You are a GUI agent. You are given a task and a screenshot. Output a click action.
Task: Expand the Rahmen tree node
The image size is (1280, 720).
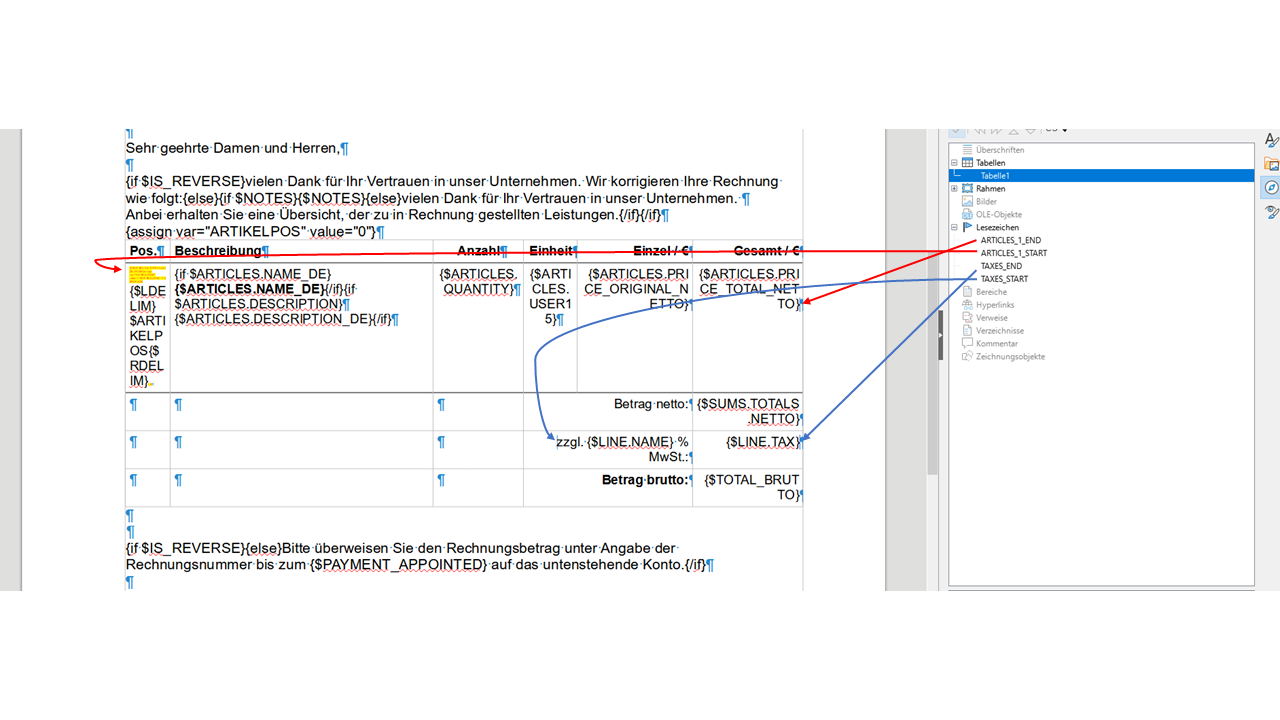click(954, 189)
